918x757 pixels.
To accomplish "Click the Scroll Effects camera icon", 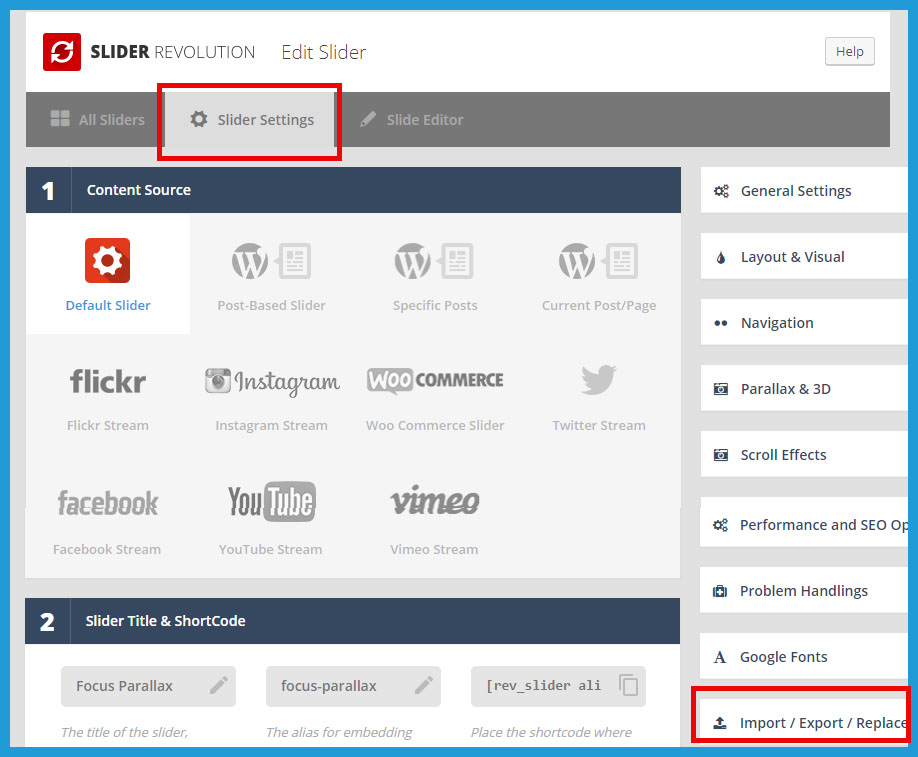I will (x=721, y=455).
